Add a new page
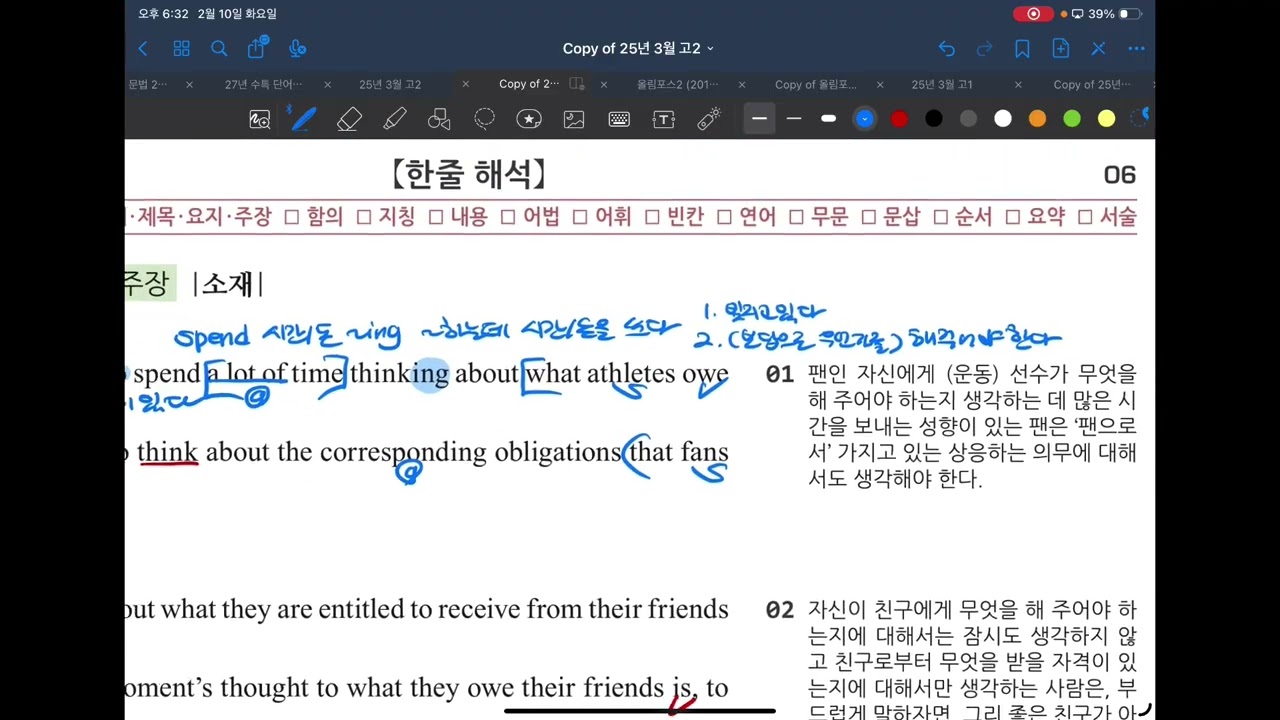Screen dimensions: 1280x720 coord(1060,48)
